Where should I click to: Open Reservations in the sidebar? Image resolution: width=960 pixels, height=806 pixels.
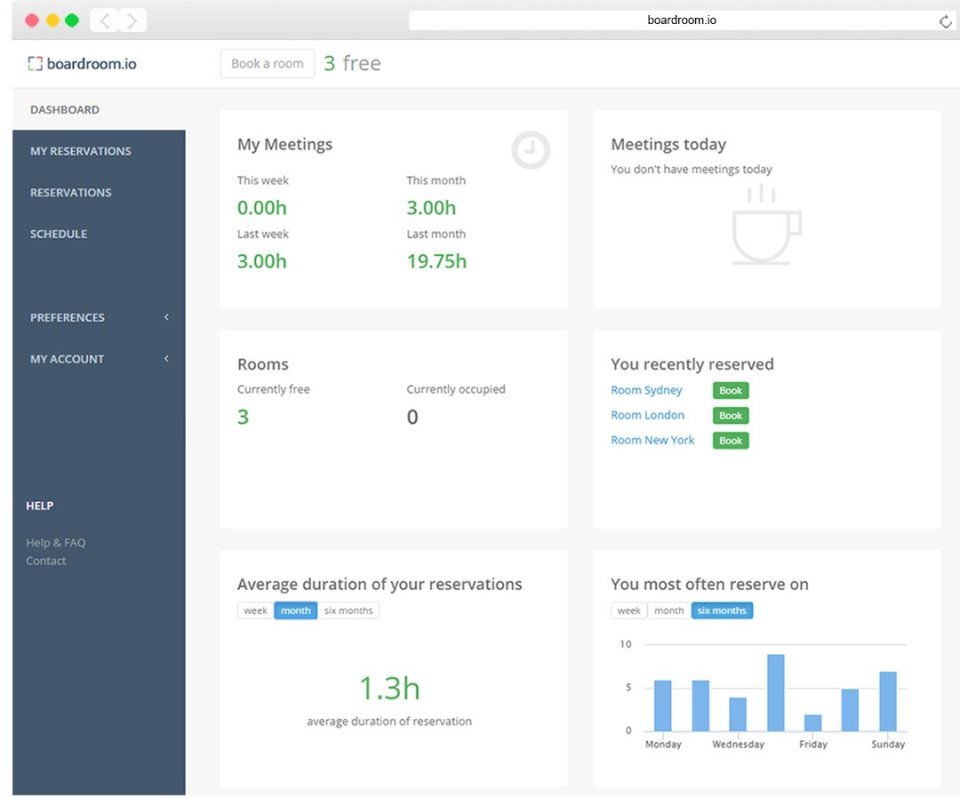pos(99,192)
